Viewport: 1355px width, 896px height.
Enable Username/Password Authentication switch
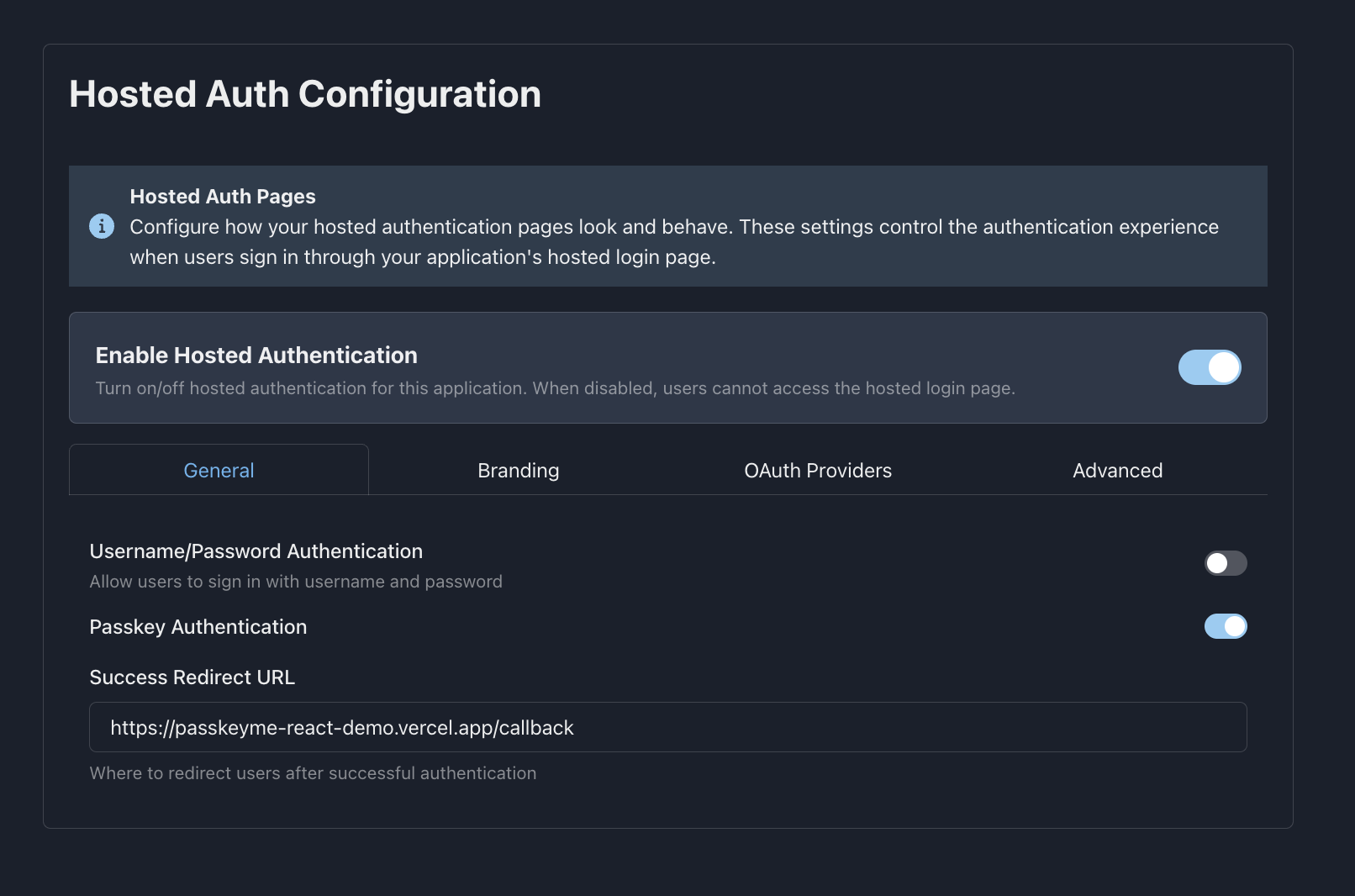tap(1225, 563)
